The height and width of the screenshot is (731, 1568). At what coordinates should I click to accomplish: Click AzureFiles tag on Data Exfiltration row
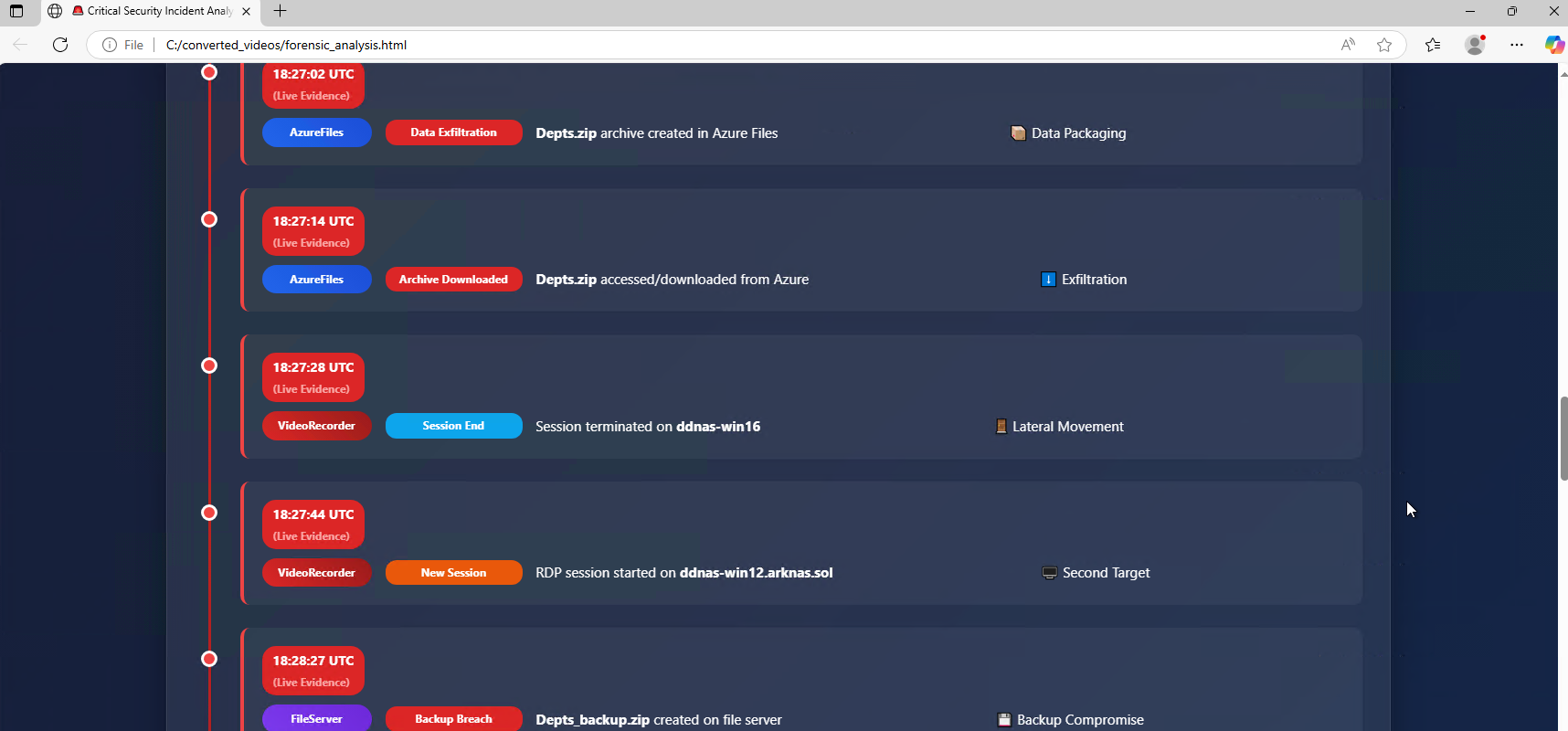(x=317, y=132)
